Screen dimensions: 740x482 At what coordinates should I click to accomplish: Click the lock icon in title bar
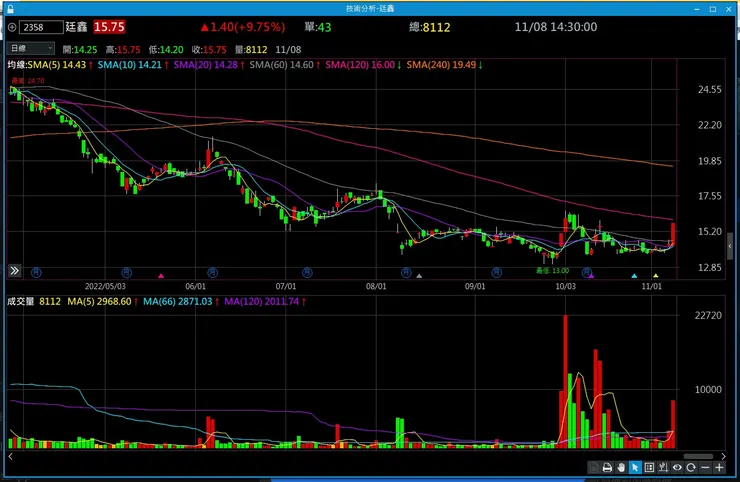coord(10,8)
